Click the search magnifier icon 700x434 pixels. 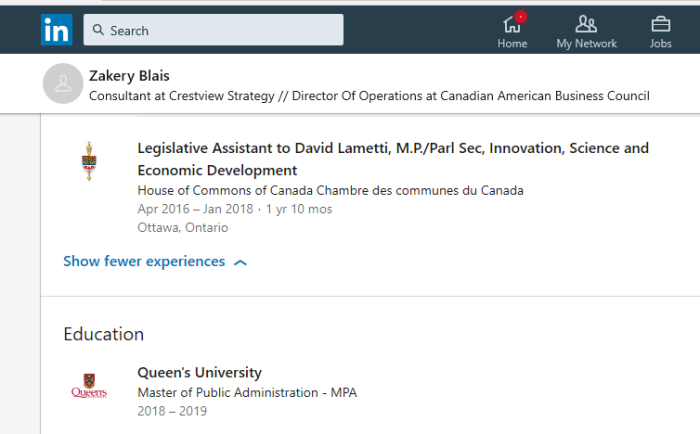click(x=98, y=30)
